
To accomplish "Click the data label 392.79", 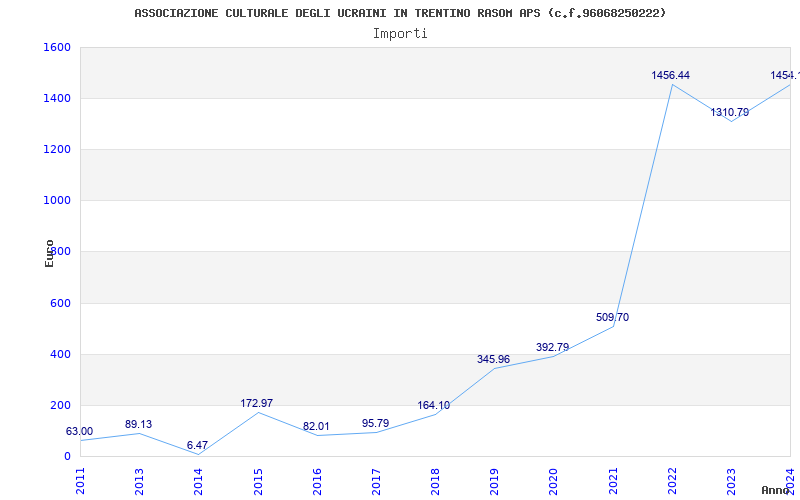I will click(x=553, y=347).
